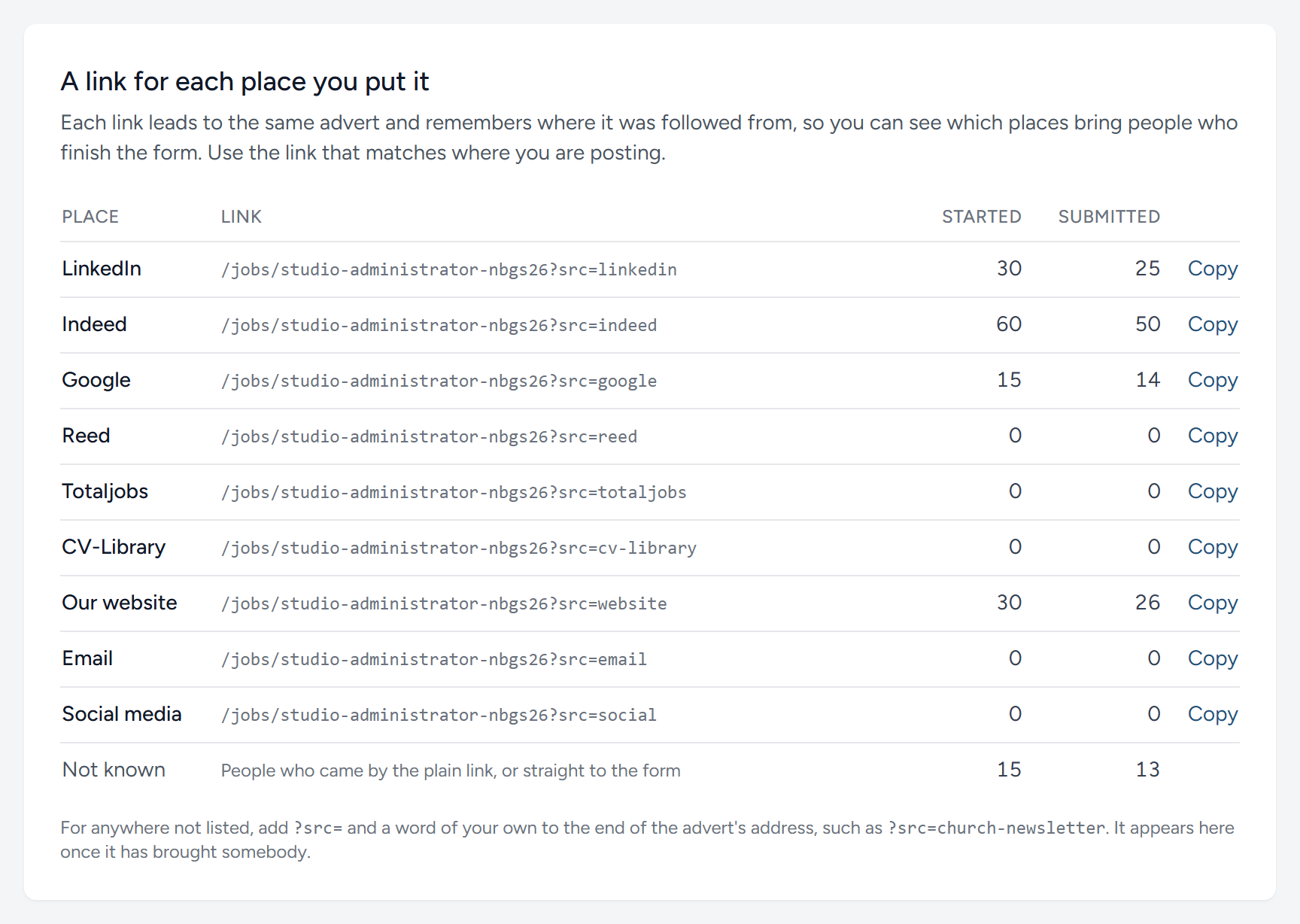Viewport: 1300px width, 924px height.
Task: Click the PLACE column header
Action: 90,217
